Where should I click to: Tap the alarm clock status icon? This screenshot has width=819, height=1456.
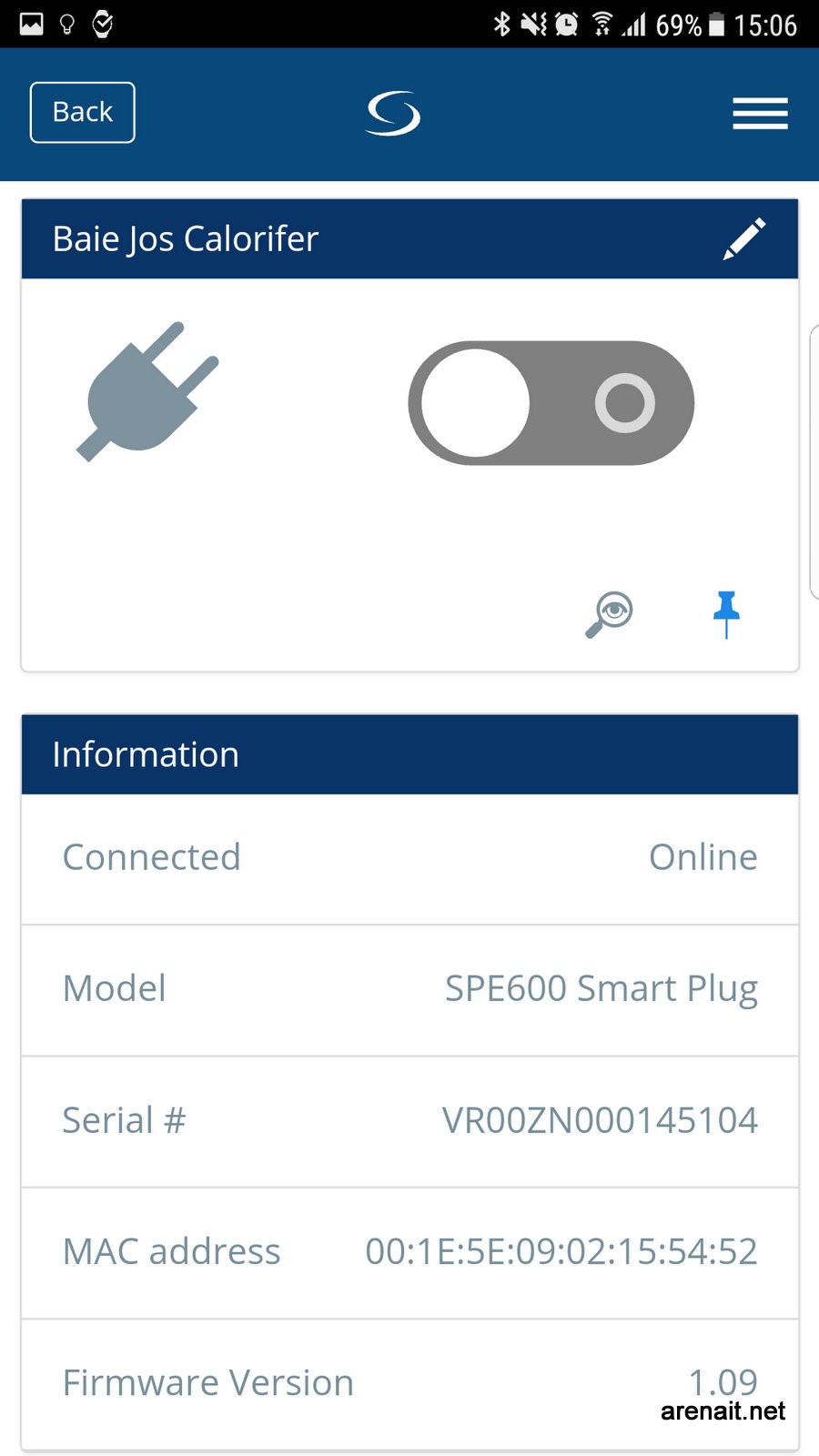567,24
